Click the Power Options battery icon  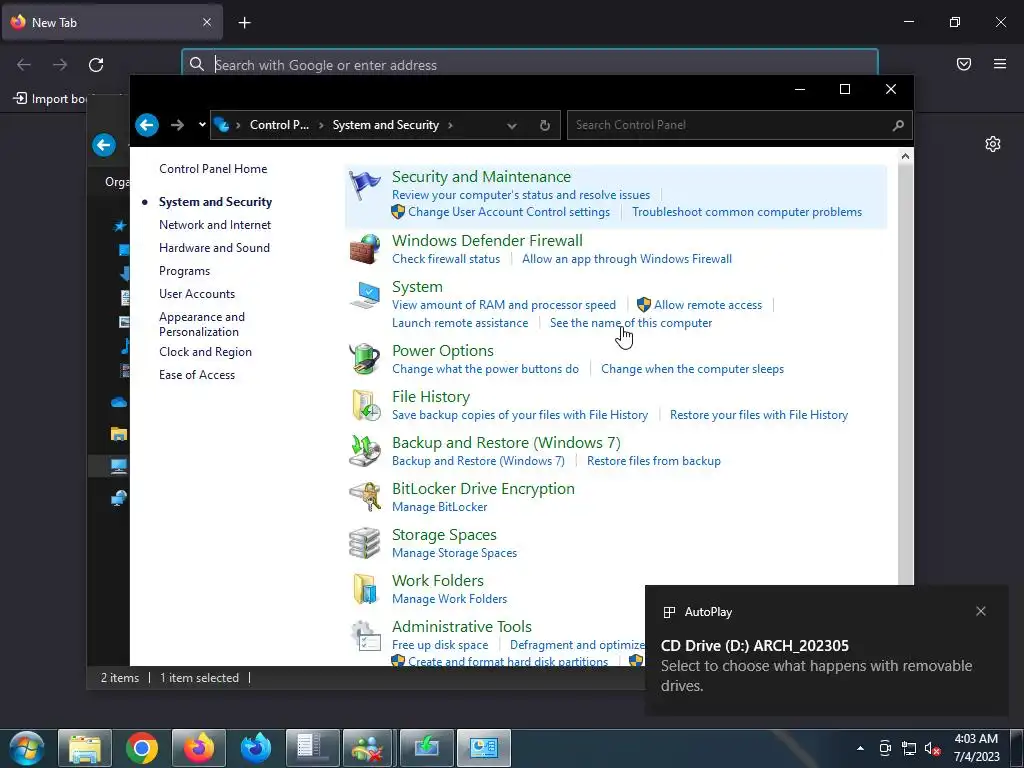click(x=364, y=359)
